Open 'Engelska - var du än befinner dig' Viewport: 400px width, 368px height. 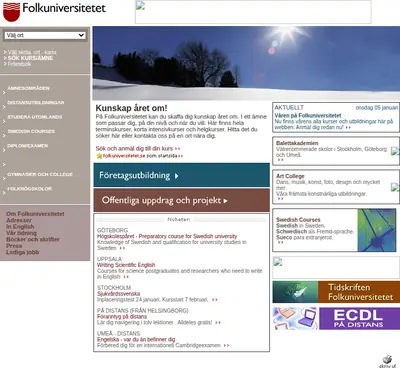coord(136,339)
